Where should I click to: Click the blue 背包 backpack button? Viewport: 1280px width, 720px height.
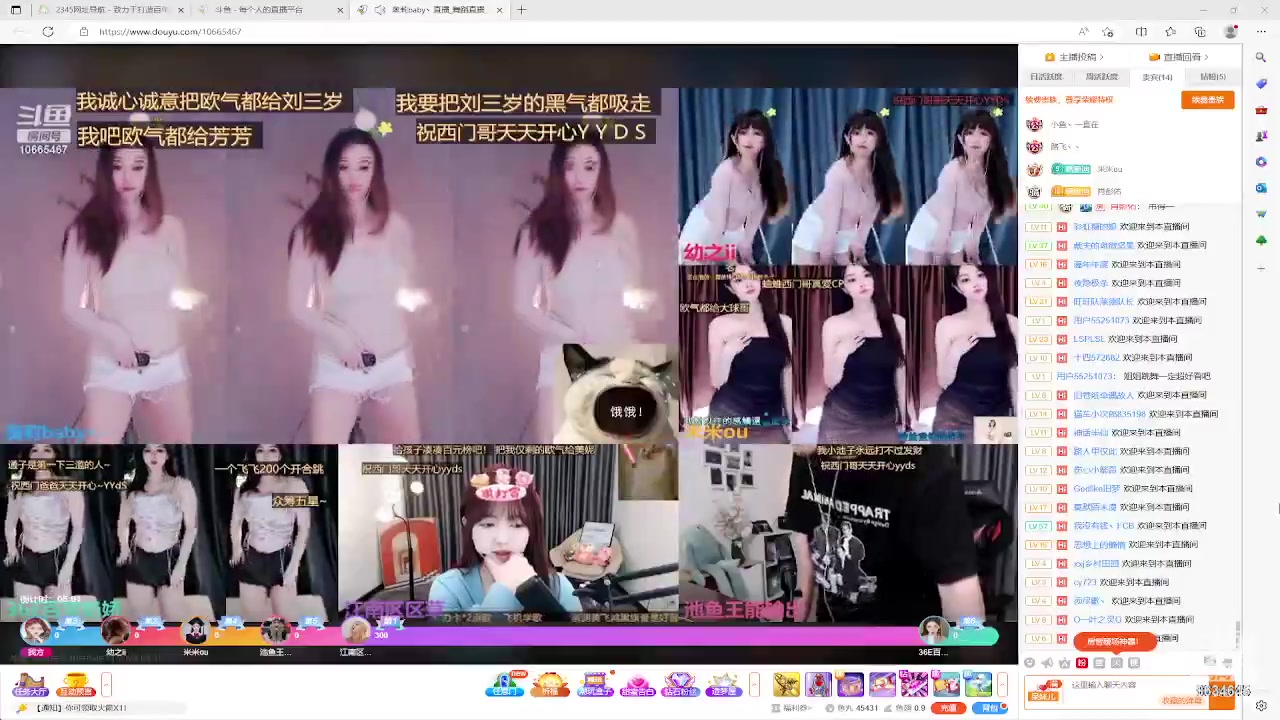pos(990,708)
